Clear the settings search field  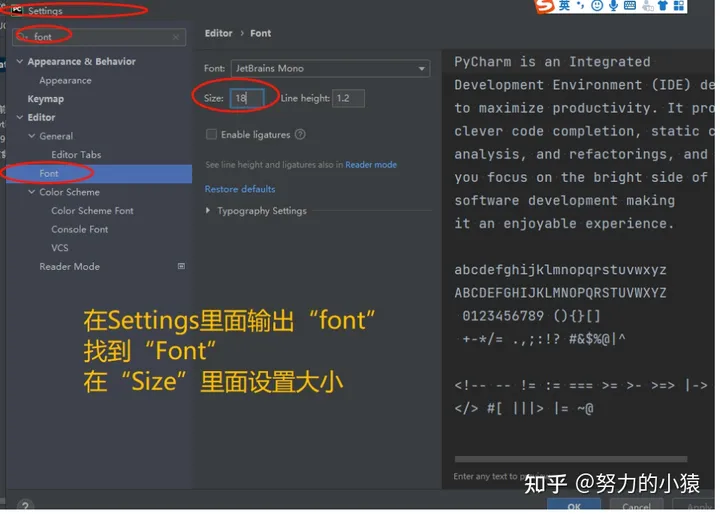click(176, 37)
